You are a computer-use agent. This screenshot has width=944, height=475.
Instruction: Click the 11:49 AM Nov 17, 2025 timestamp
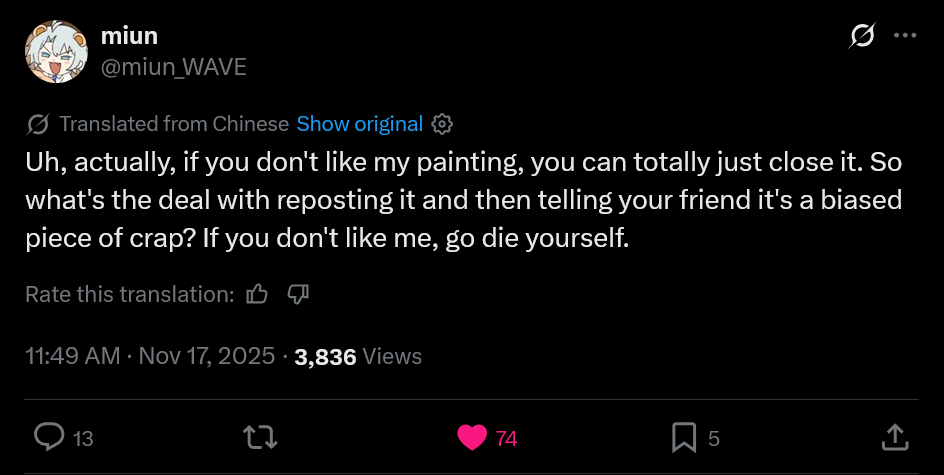(150, 356)
